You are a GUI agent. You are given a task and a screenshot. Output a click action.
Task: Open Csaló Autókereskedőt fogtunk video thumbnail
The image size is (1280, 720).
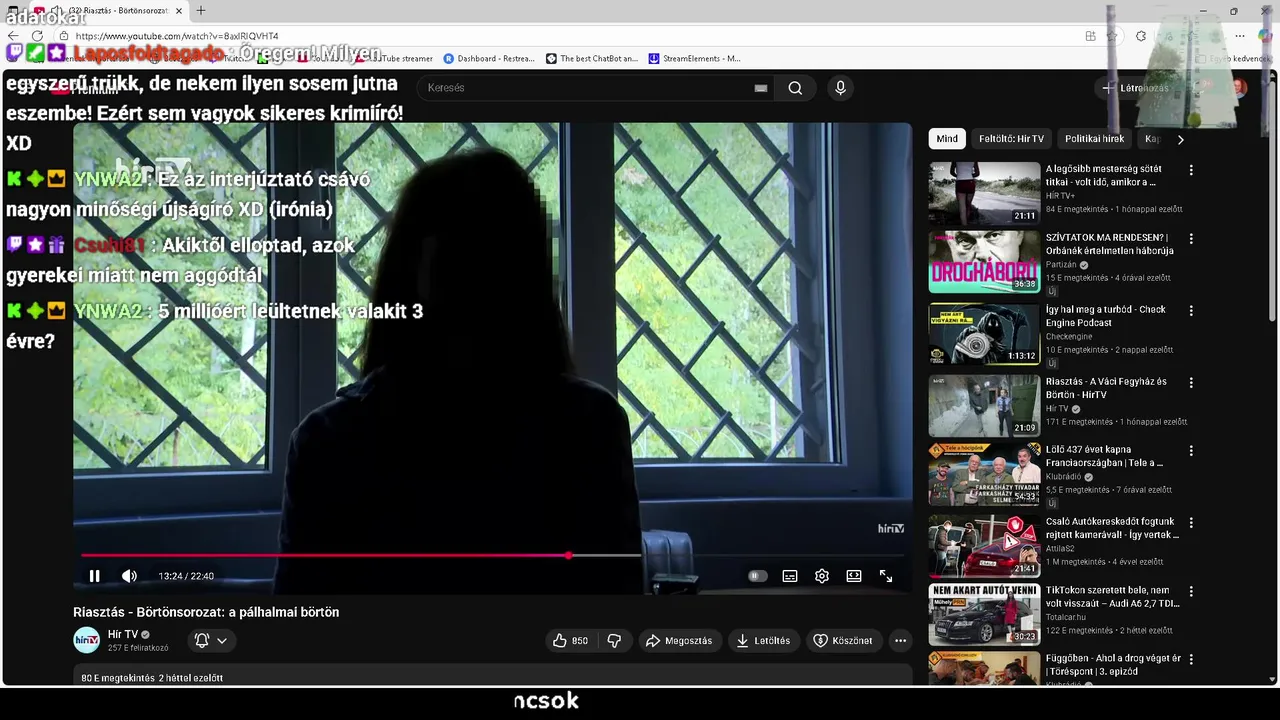(984, 546)
